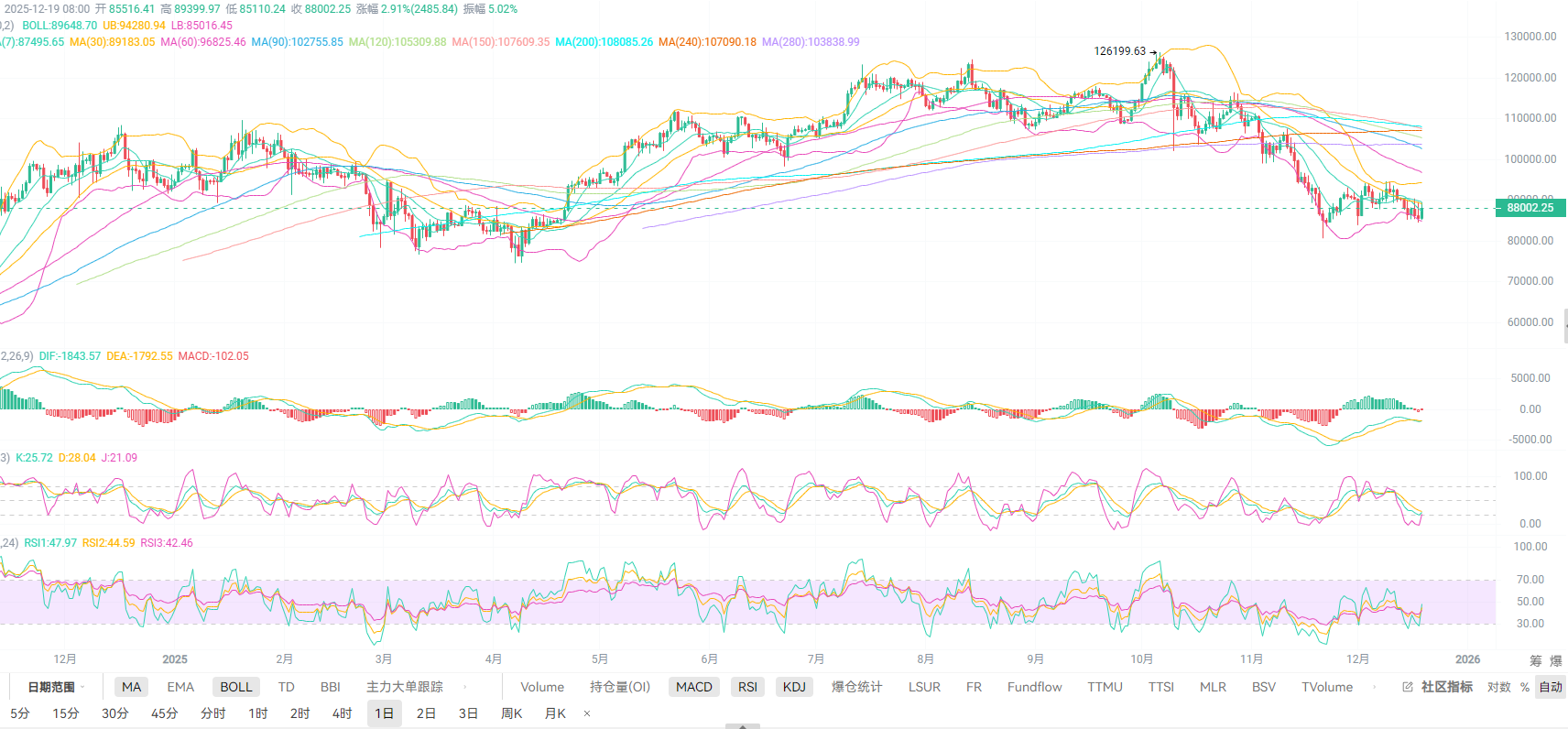Click the 88002.25 current price label

point(1530,208)
